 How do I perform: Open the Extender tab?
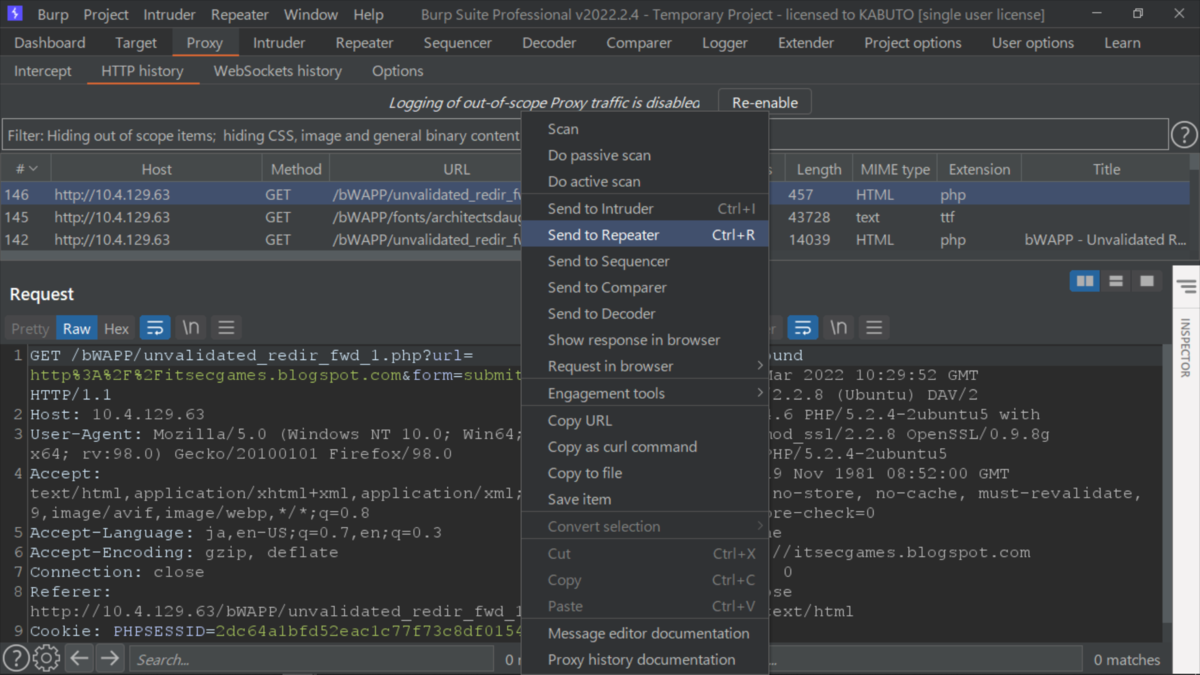[806, 43]
